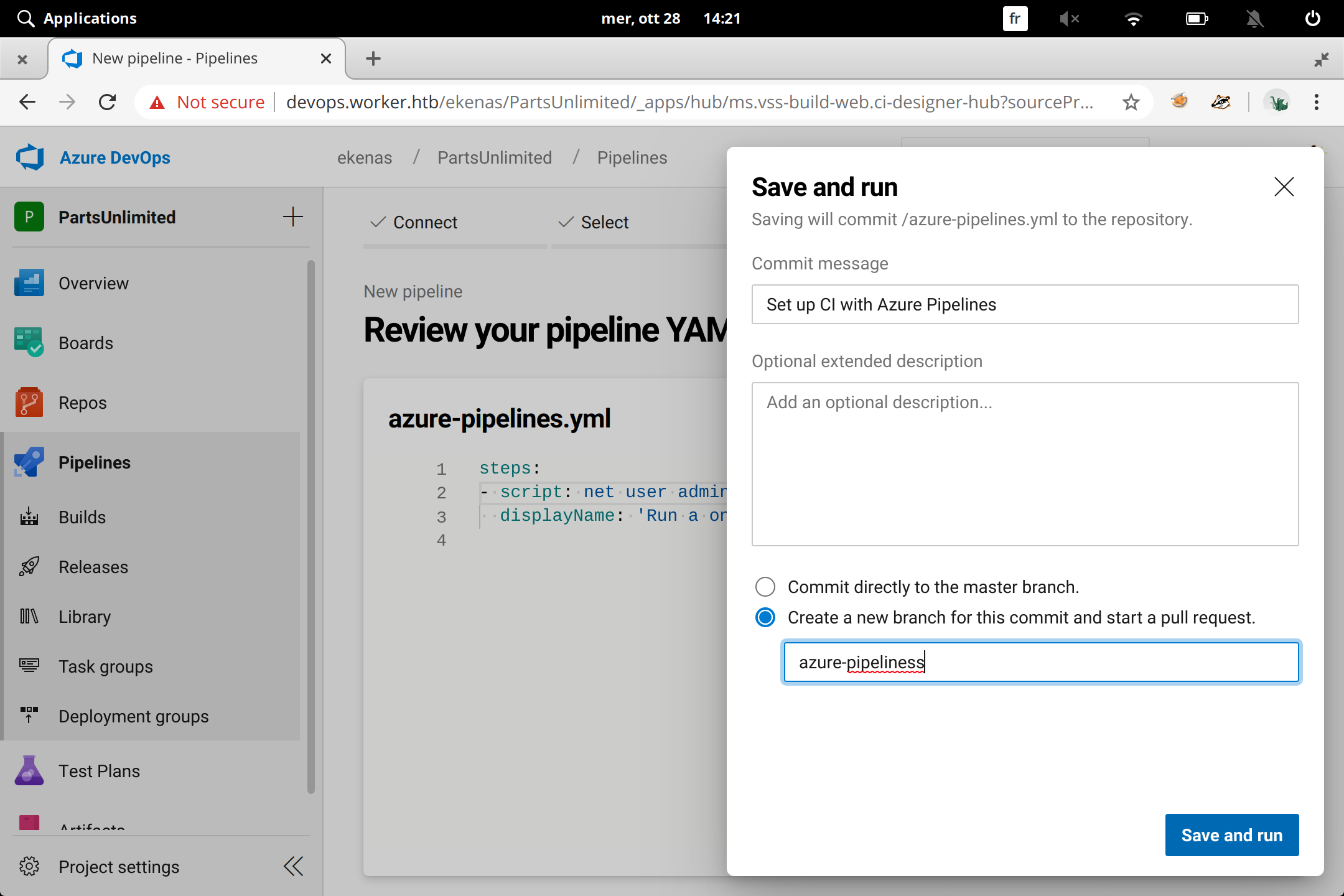This screenshot has width=1344, height=896.
Task: Click the Releases rocket icon
Action: point(29,567)
